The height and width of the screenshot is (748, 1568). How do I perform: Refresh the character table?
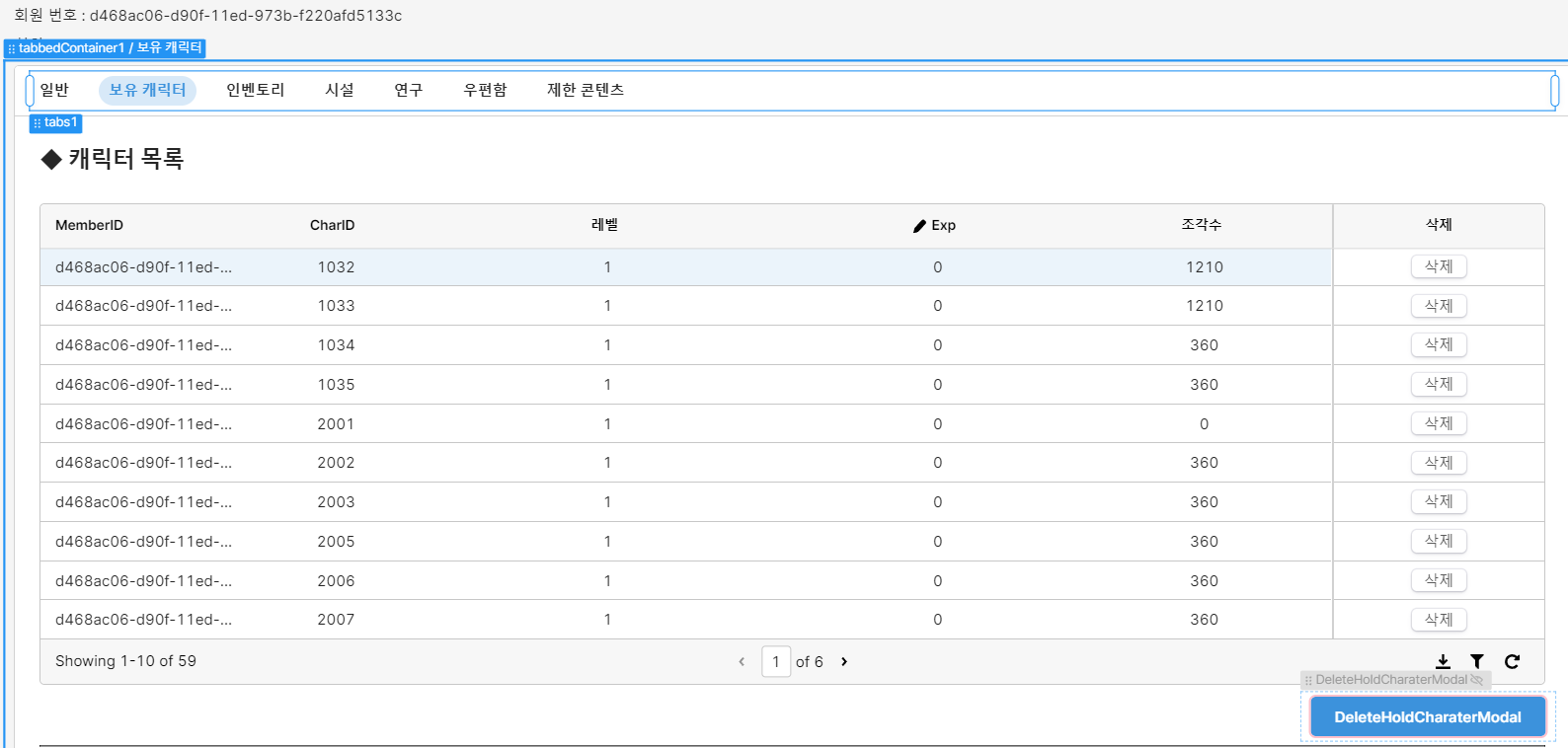pos(1512,661)
